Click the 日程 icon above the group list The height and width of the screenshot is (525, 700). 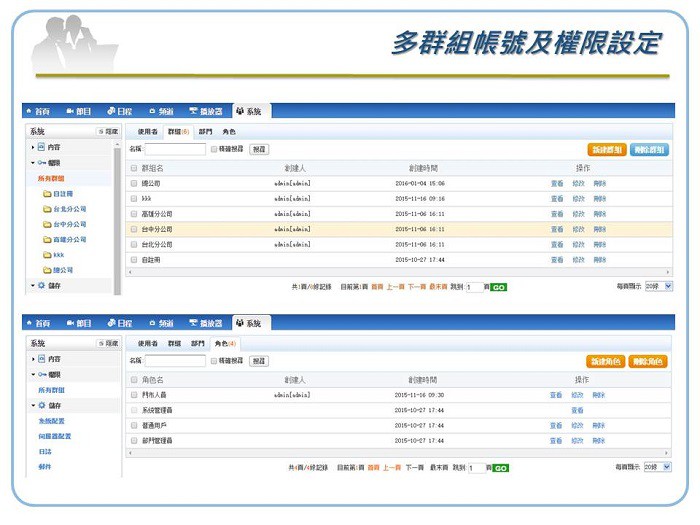coord(111,111)
